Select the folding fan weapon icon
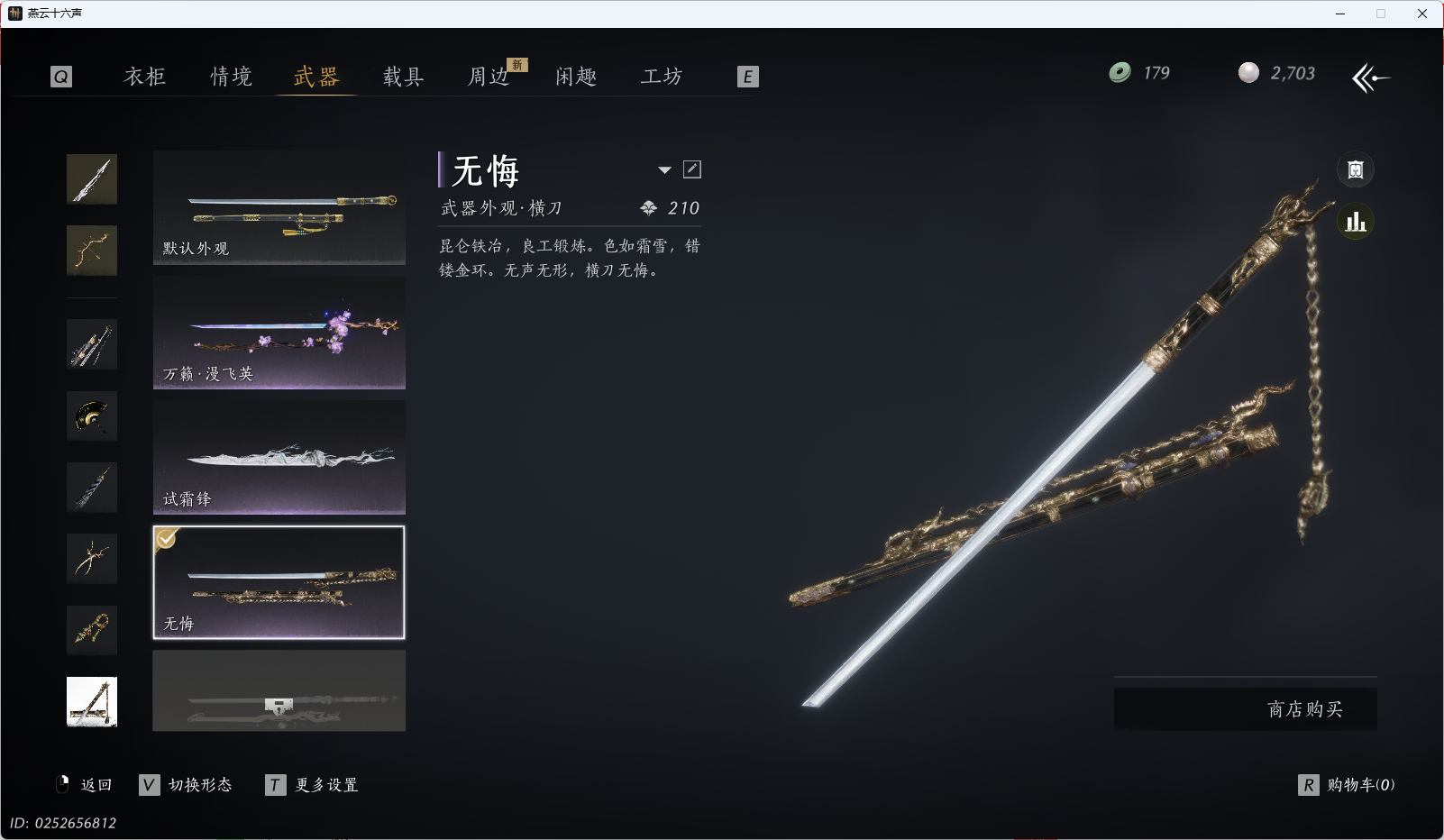 [x=92, y=415]
